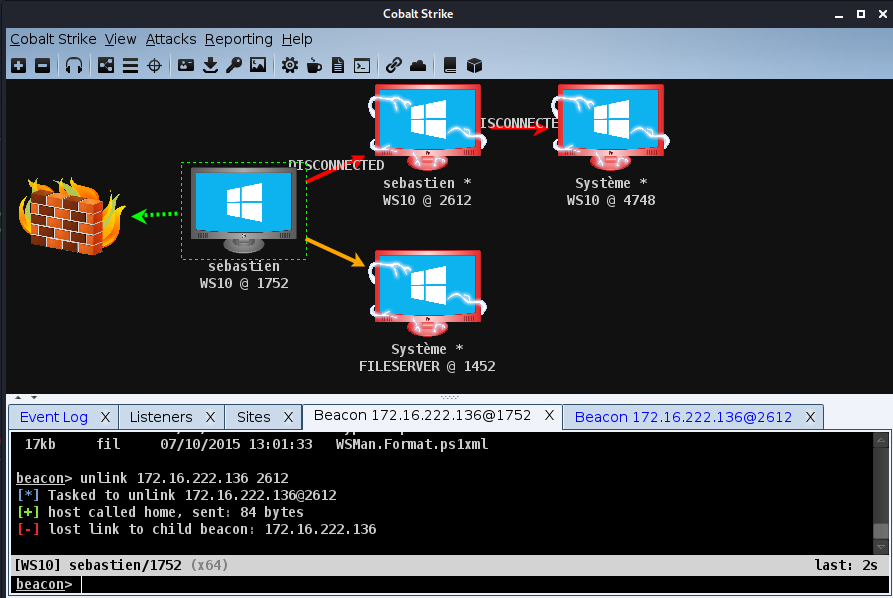The height and width of the screenshot is (598, 893).
Task: Open the Reporting menu
Action: (x=238, y=39)
